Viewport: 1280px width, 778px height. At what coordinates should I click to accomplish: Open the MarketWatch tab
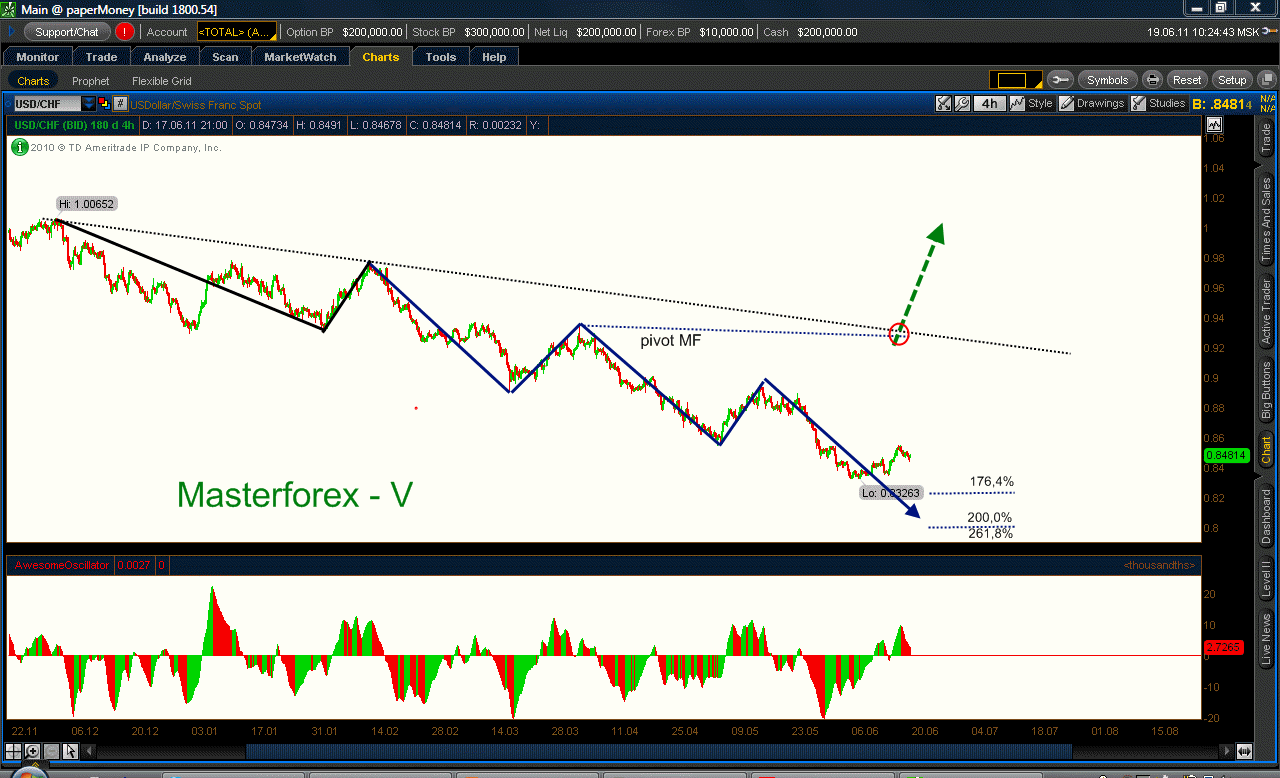300,57
